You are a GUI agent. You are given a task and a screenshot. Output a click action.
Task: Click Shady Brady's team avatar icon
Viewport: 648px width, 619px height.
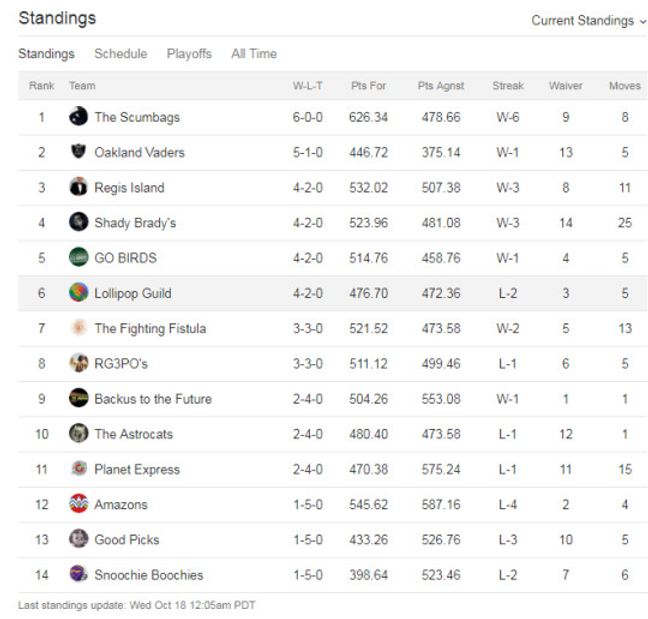tap(78, 222)
